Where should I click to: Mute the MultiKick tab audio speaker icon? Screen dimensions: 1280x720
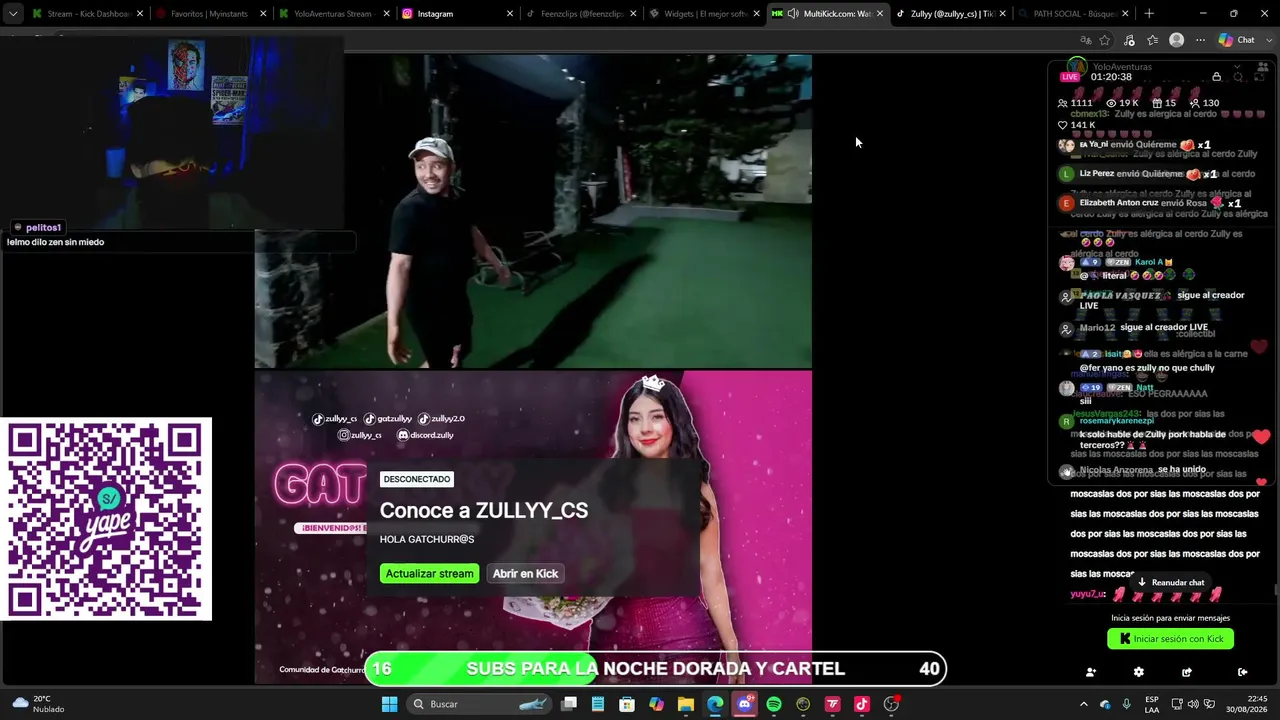(793, 14)
